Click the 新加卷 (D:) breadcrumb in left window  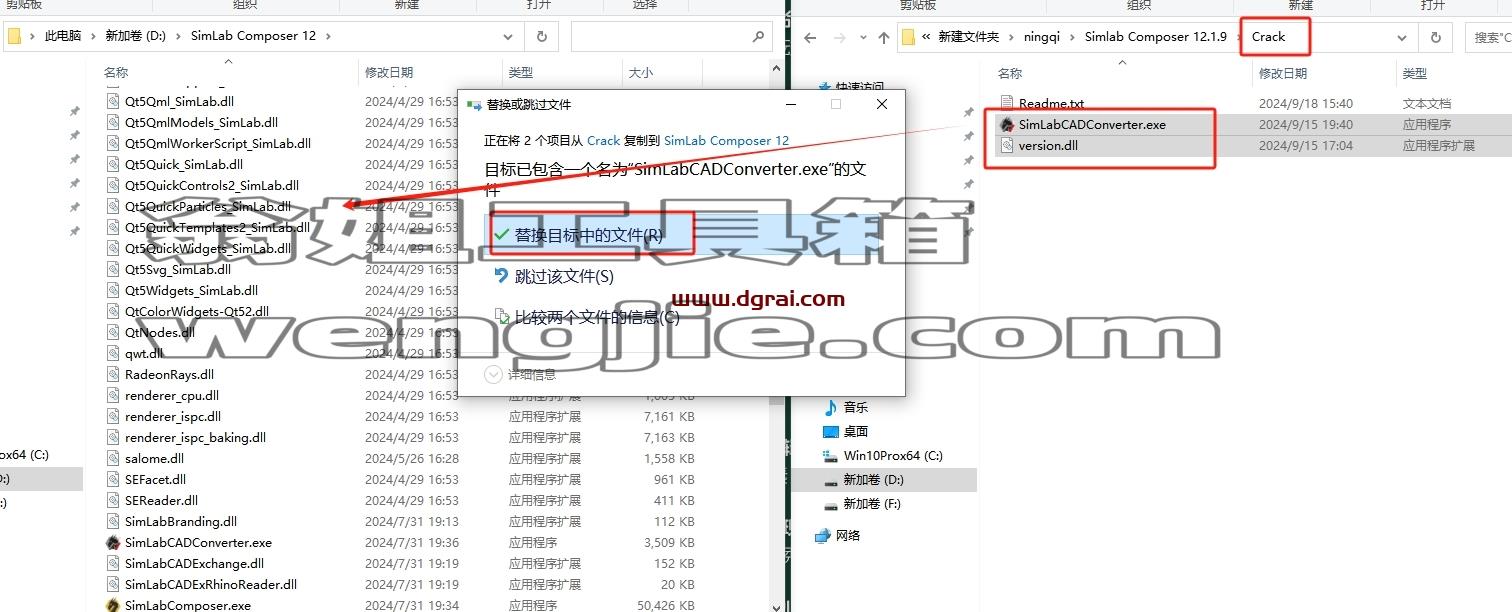point(136,36)
